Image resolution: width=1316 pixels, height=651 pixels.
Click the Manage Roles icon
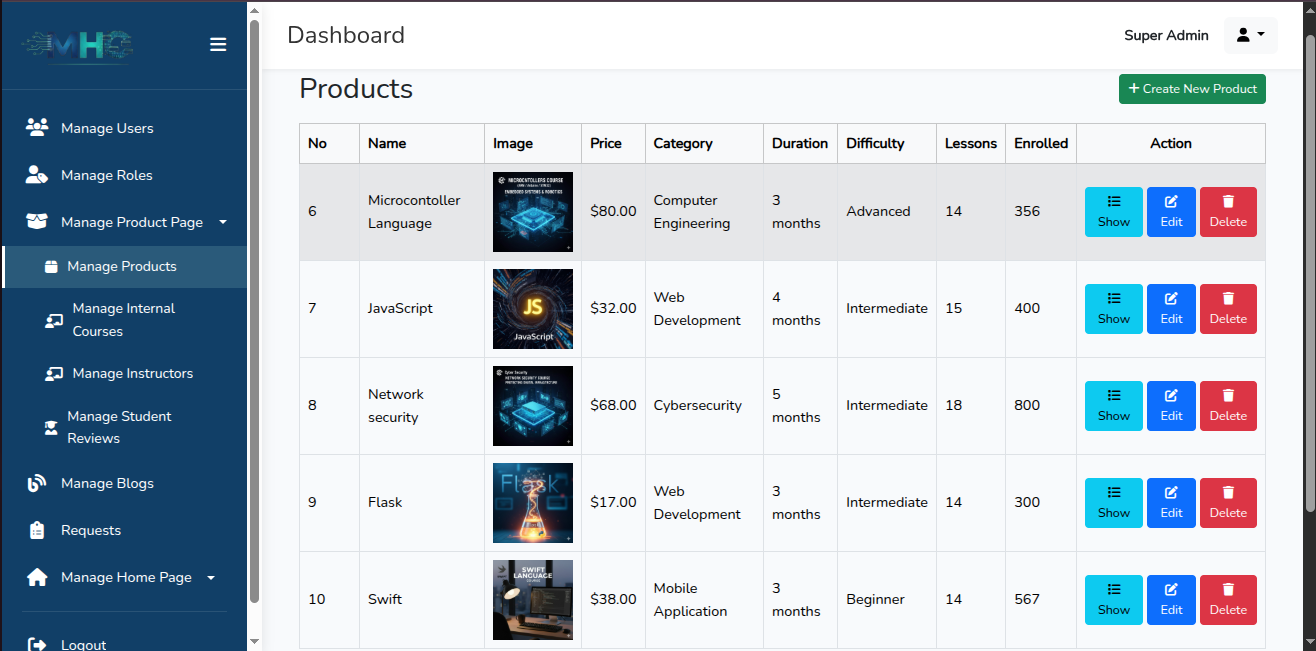37,174
